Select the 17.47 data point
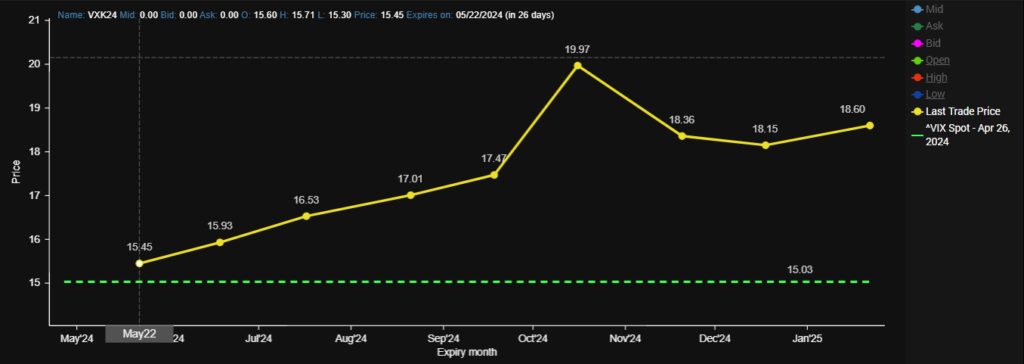The width and height of the screenshot is (1024, 364). pyautogui.click(x=494, y=174)
